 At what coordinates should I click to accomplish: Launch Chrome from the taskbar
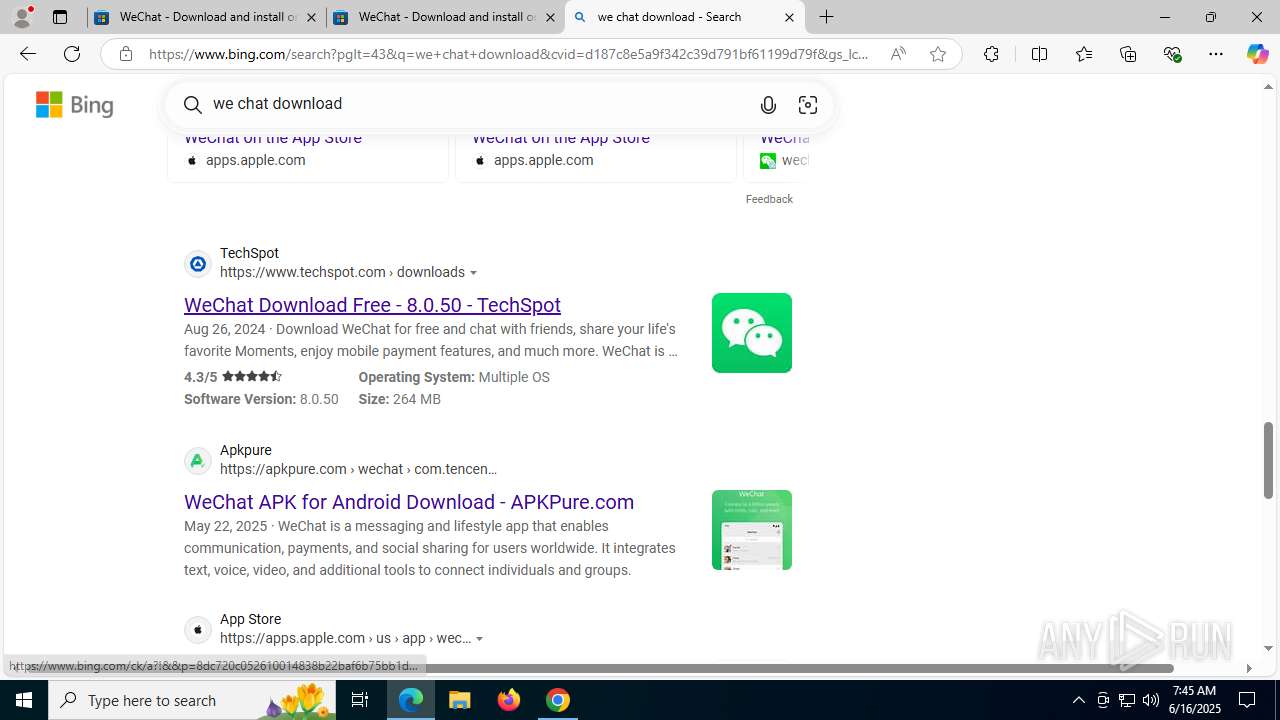click(558, 700)
